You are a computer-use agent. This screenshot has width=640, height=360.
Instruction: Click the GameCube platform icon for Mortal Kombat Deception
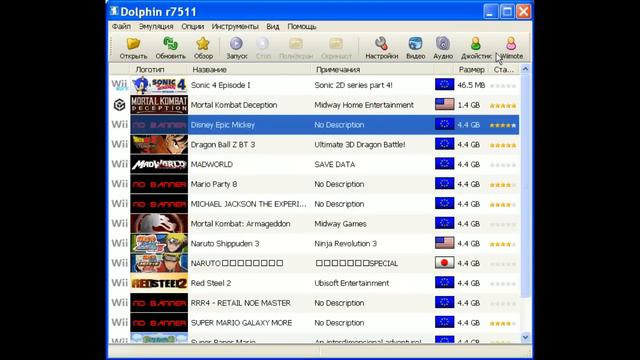click(x=119, y=105)
